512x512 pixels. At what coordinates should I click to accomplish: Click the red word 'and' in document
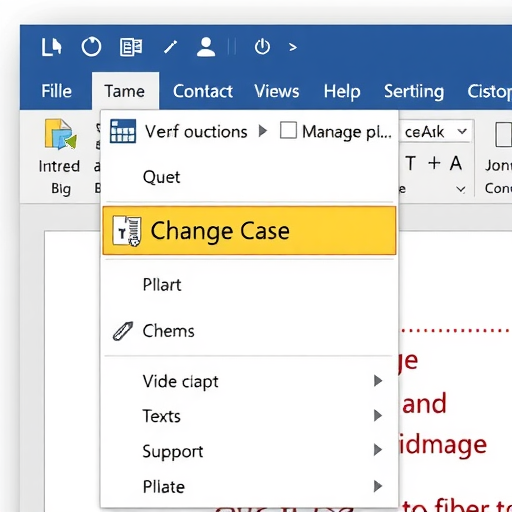coord(424,403)
